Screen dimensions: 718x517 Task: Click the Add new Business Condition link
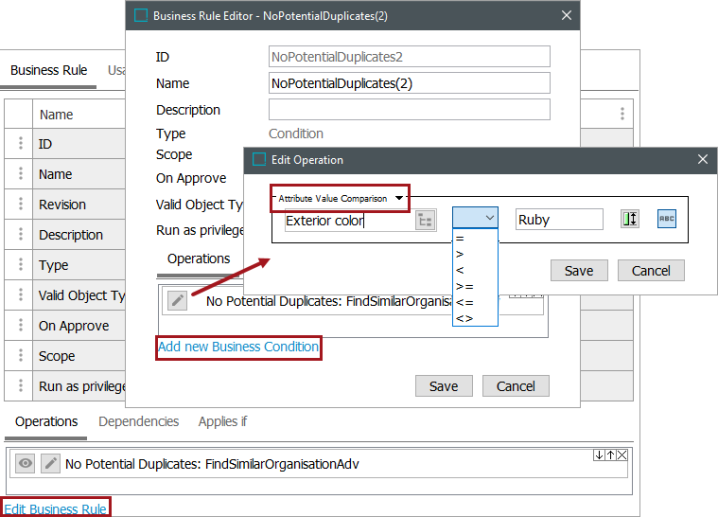point(239,347)
